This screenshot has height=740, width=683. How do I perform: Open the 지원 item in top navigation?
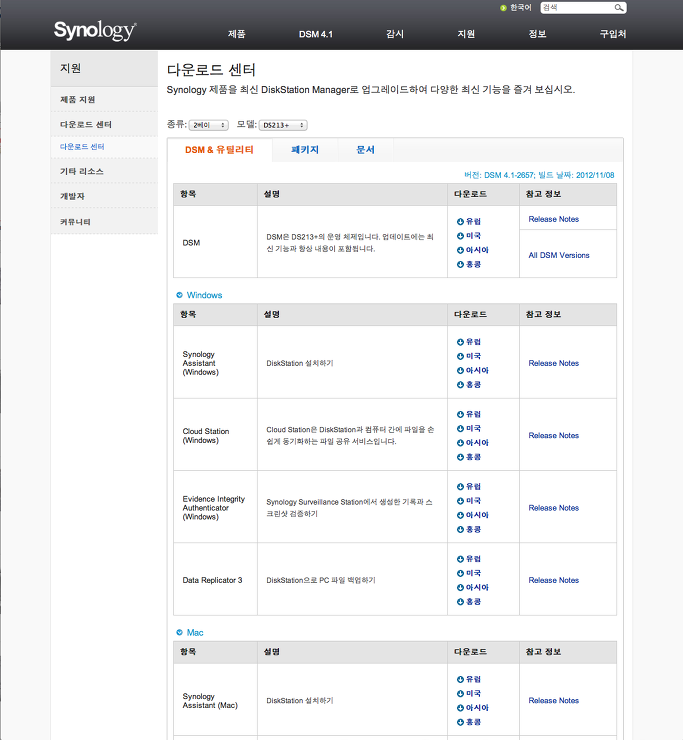(466, 34)
